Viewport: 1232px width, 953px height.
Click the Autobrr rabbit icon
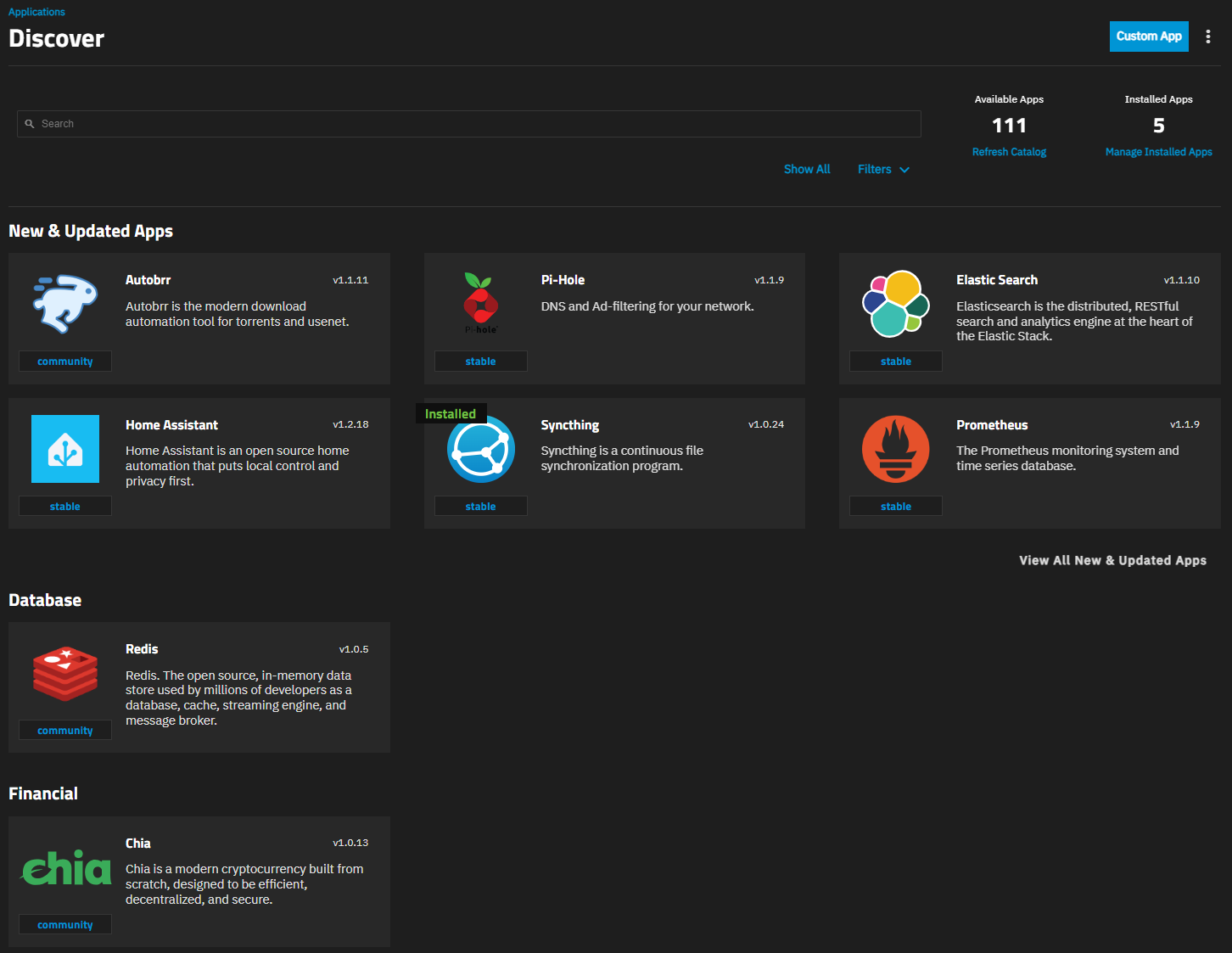[65, 304]
